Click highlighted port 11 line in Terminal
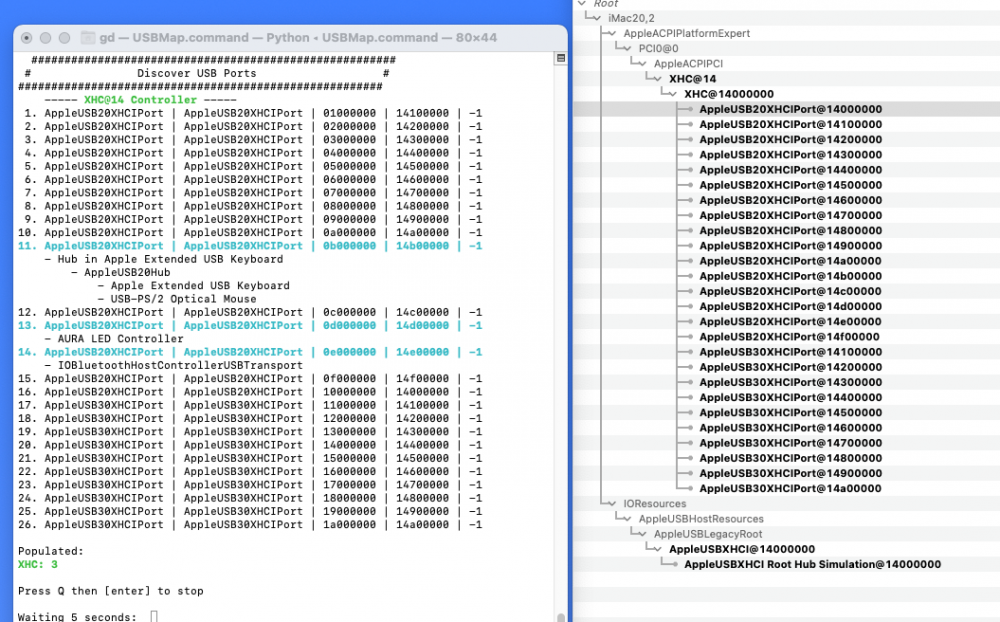This screenshot has width=1000, height=622. point(250,246)
